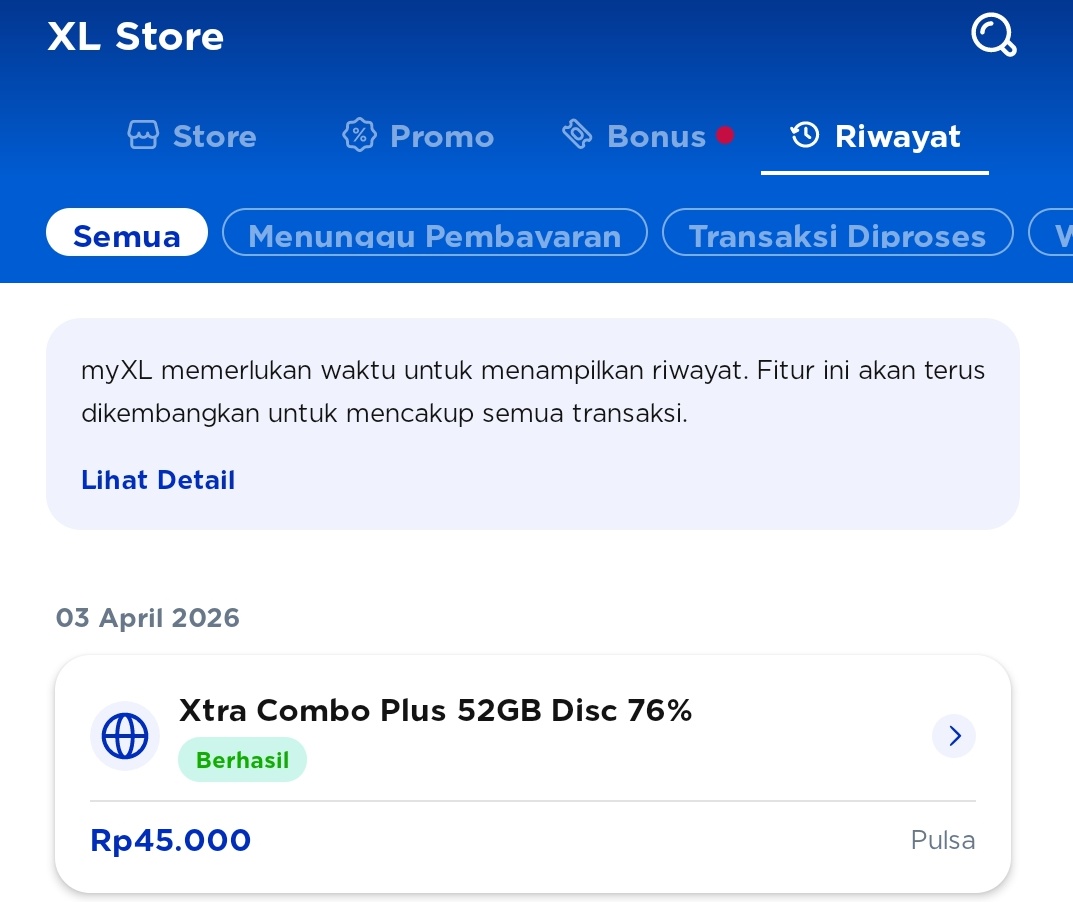1073x922 pixels.
Task: Activate the Transaksi Diproses filter
Action: pos(837,232)
